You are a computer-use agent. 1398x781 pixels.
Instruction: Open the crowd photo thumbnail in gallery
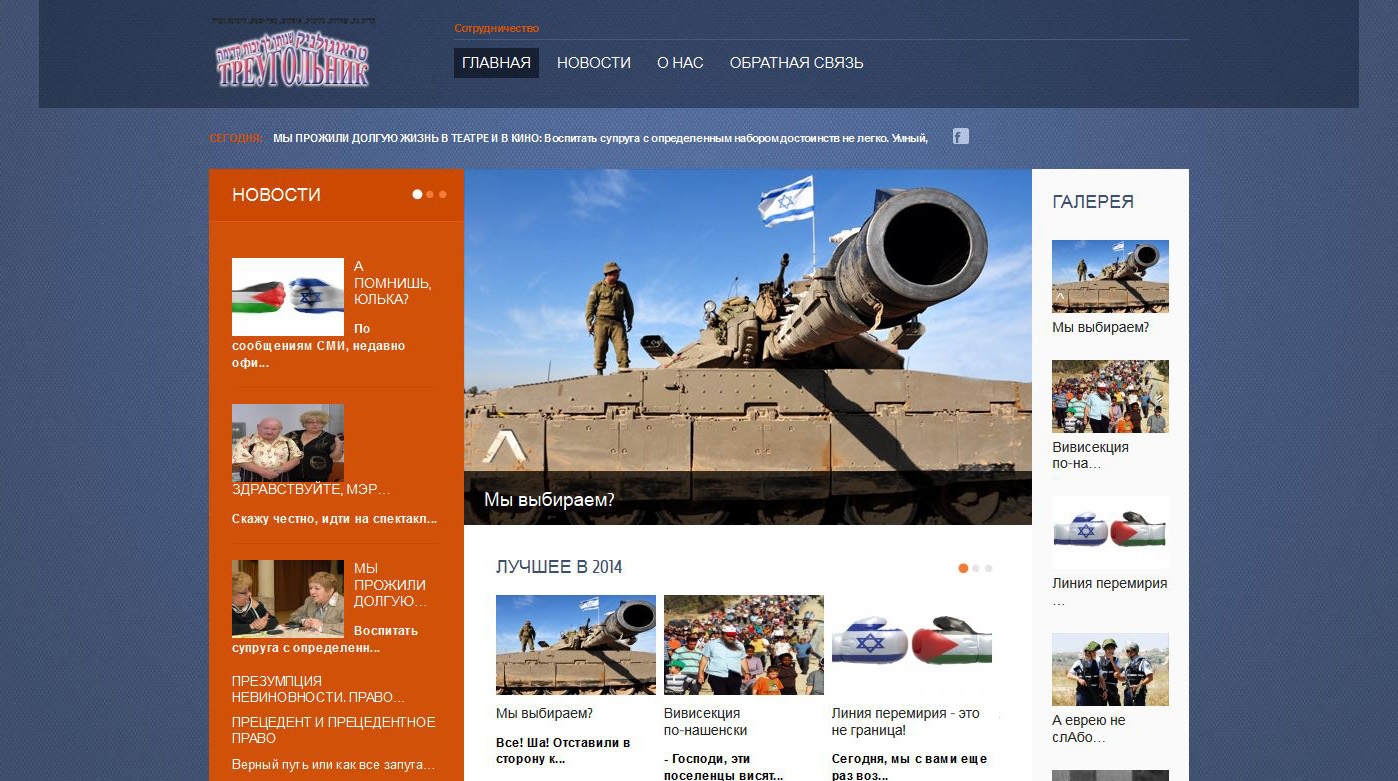(x=1110, y=396)
